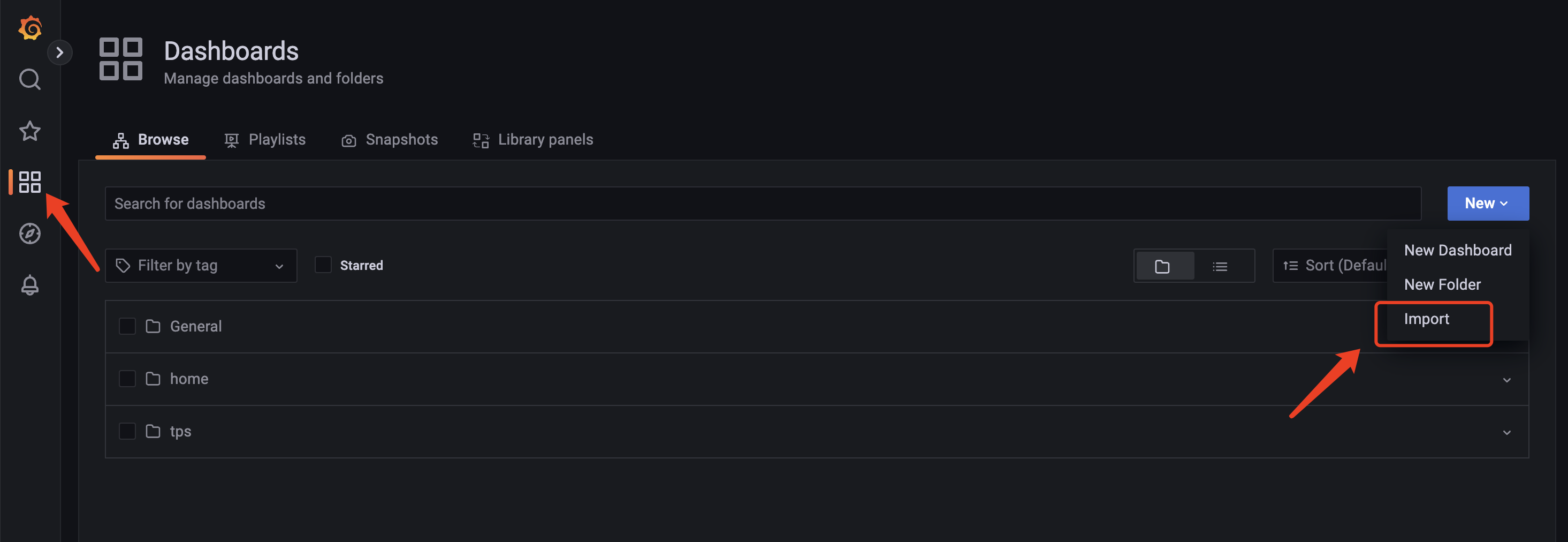The image size is (1568, 542).
Task: Check the General folder checkbox
Action: pos(127,326)
